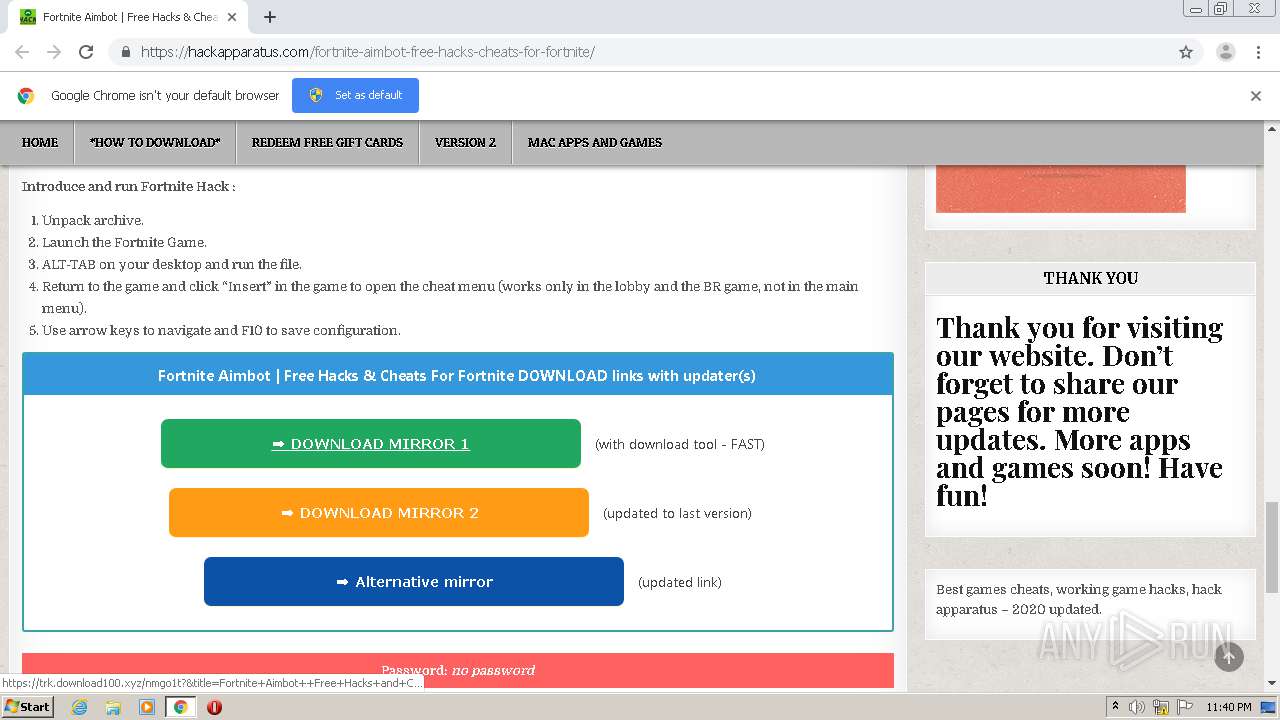Open the HOME menu item

[40, 142]
